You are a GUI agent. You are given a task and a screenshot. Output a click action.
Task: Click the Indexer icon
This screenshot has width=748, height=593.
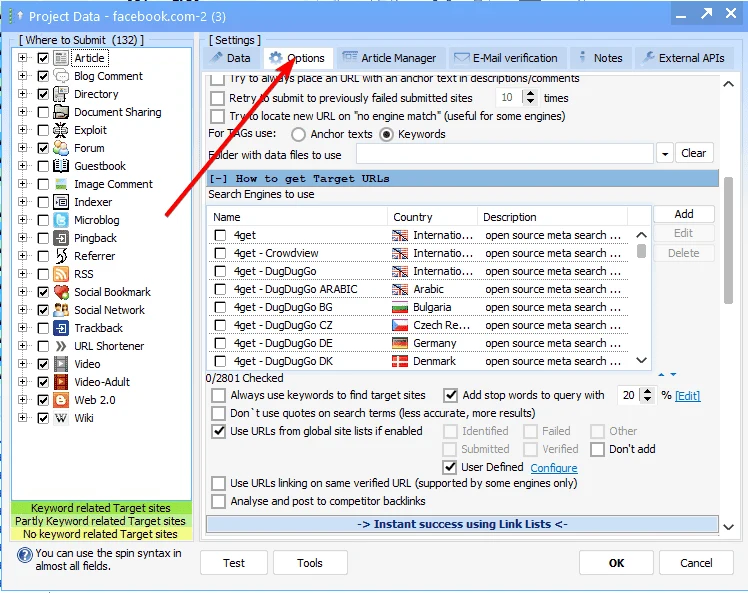61,202
